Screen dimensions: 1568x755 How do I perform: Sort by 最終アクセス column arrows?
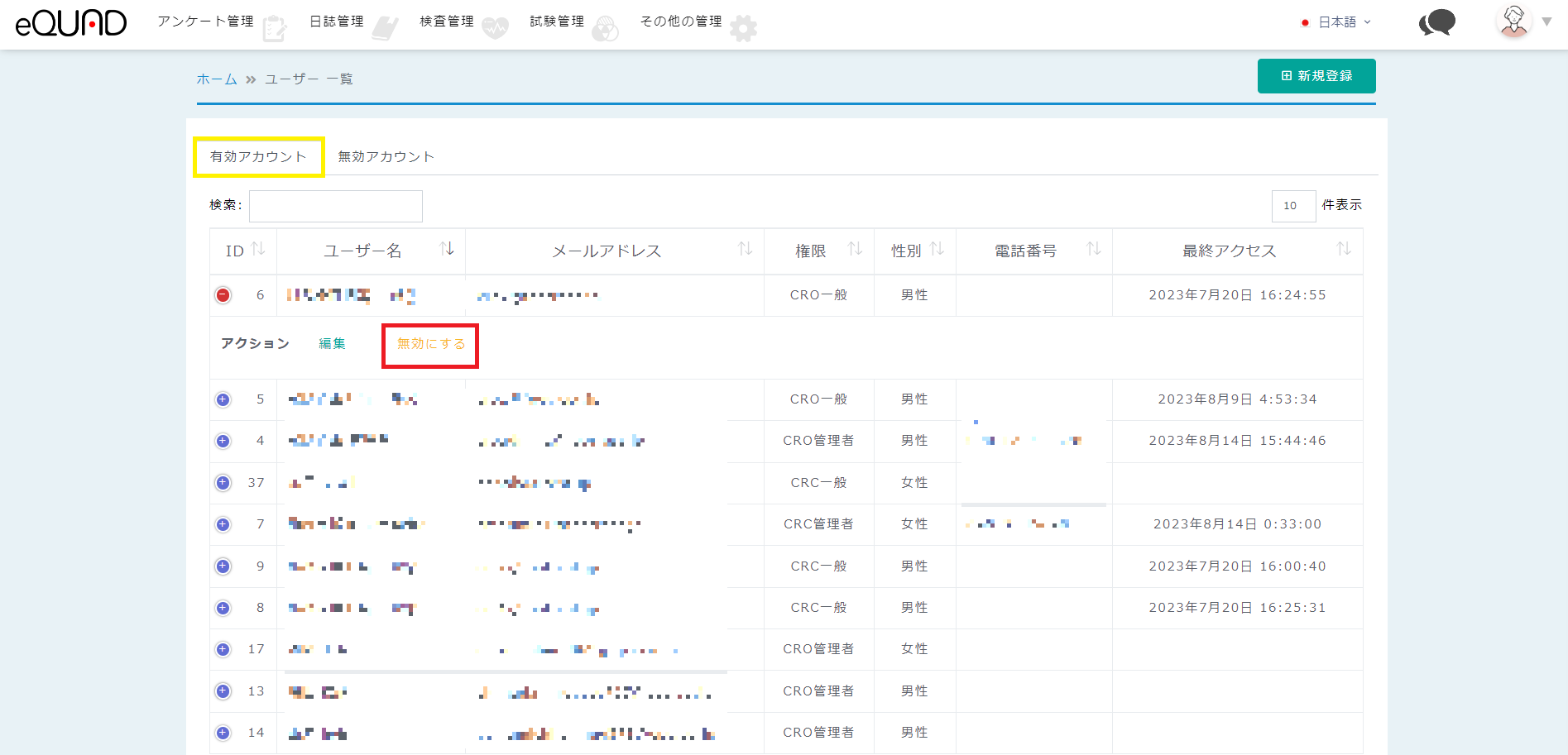(x=1344, y=250)
